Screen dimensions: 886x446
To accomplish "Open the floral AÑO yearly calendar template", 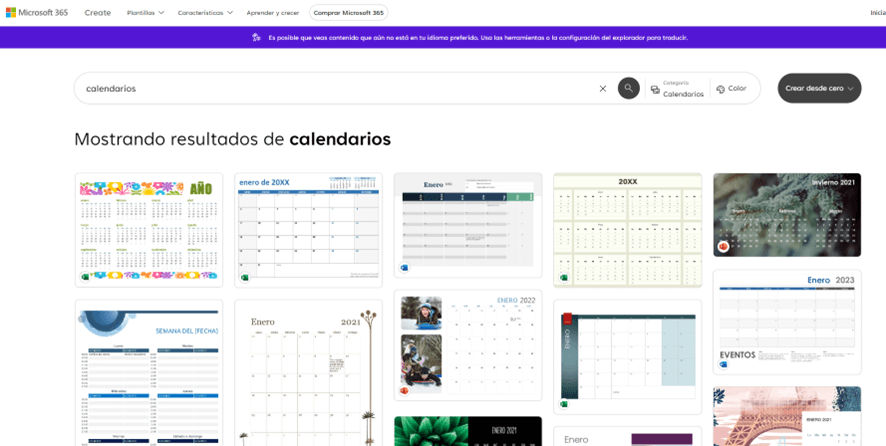I will click(x=149, y=230).
